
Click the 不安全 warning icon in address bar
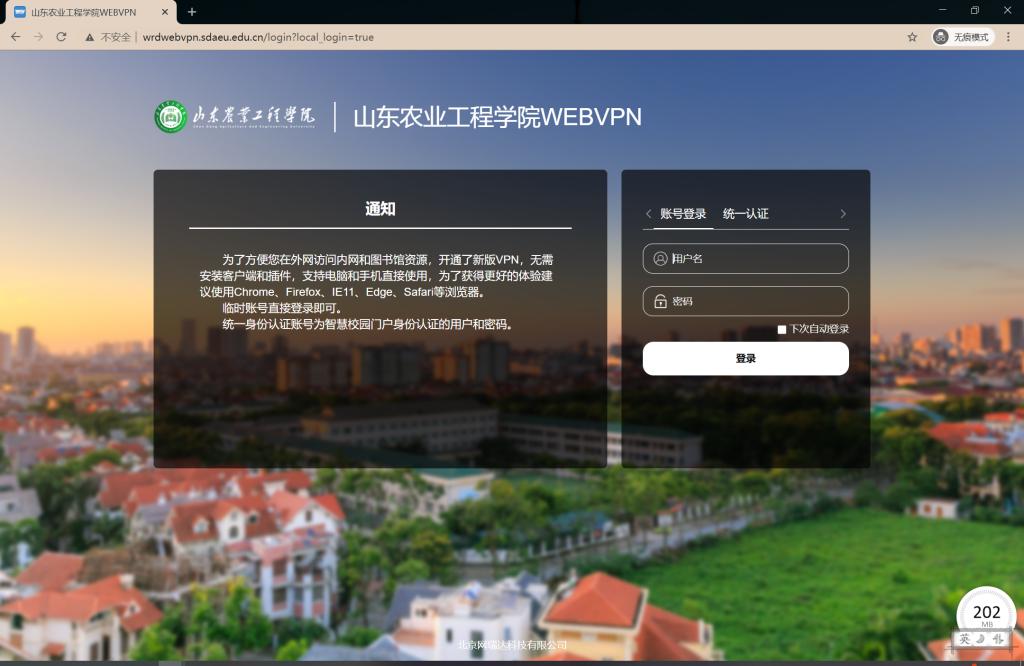(x=90, y=37)
